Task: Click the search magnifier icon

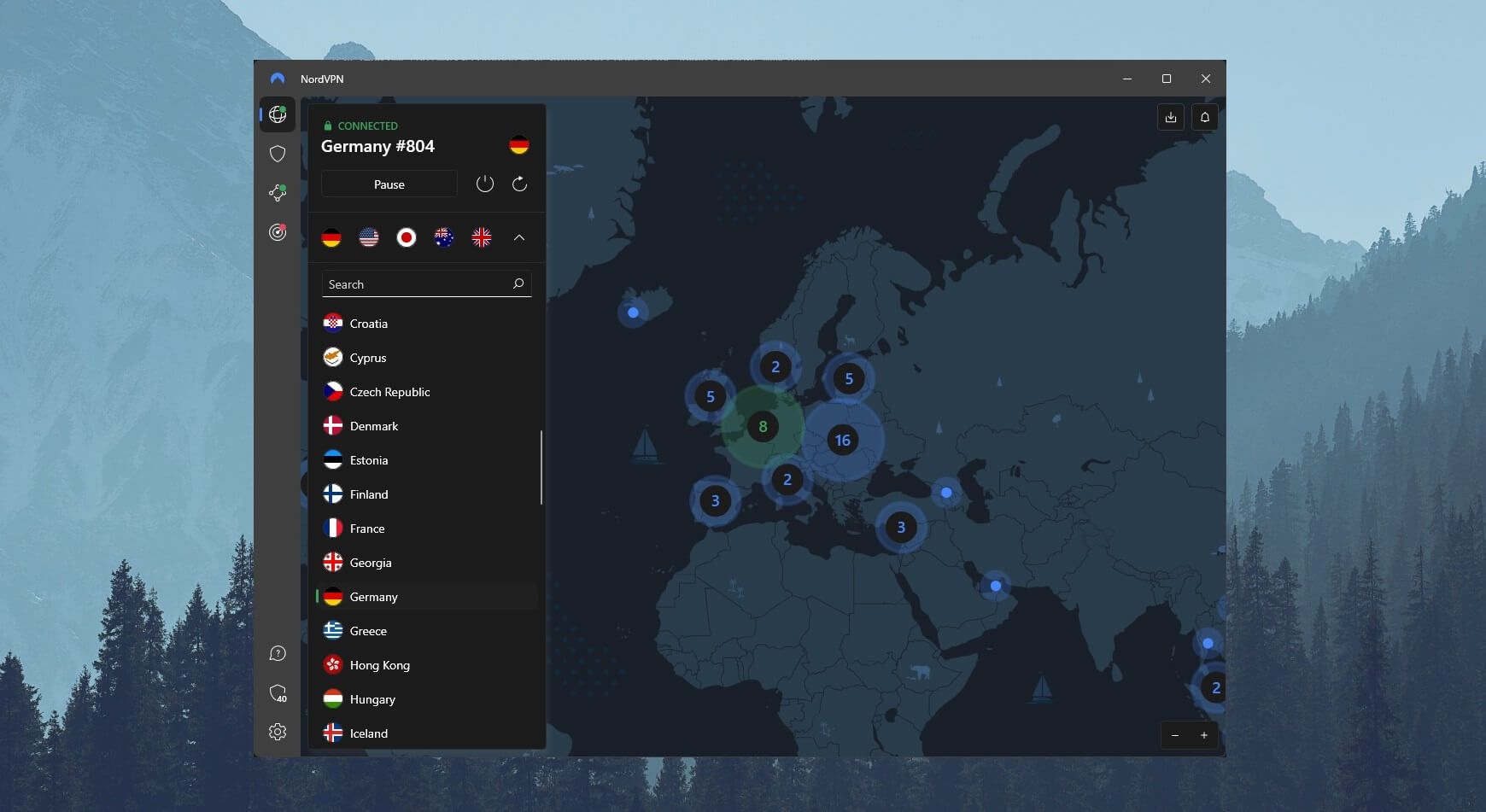Action: click(518, 283)
